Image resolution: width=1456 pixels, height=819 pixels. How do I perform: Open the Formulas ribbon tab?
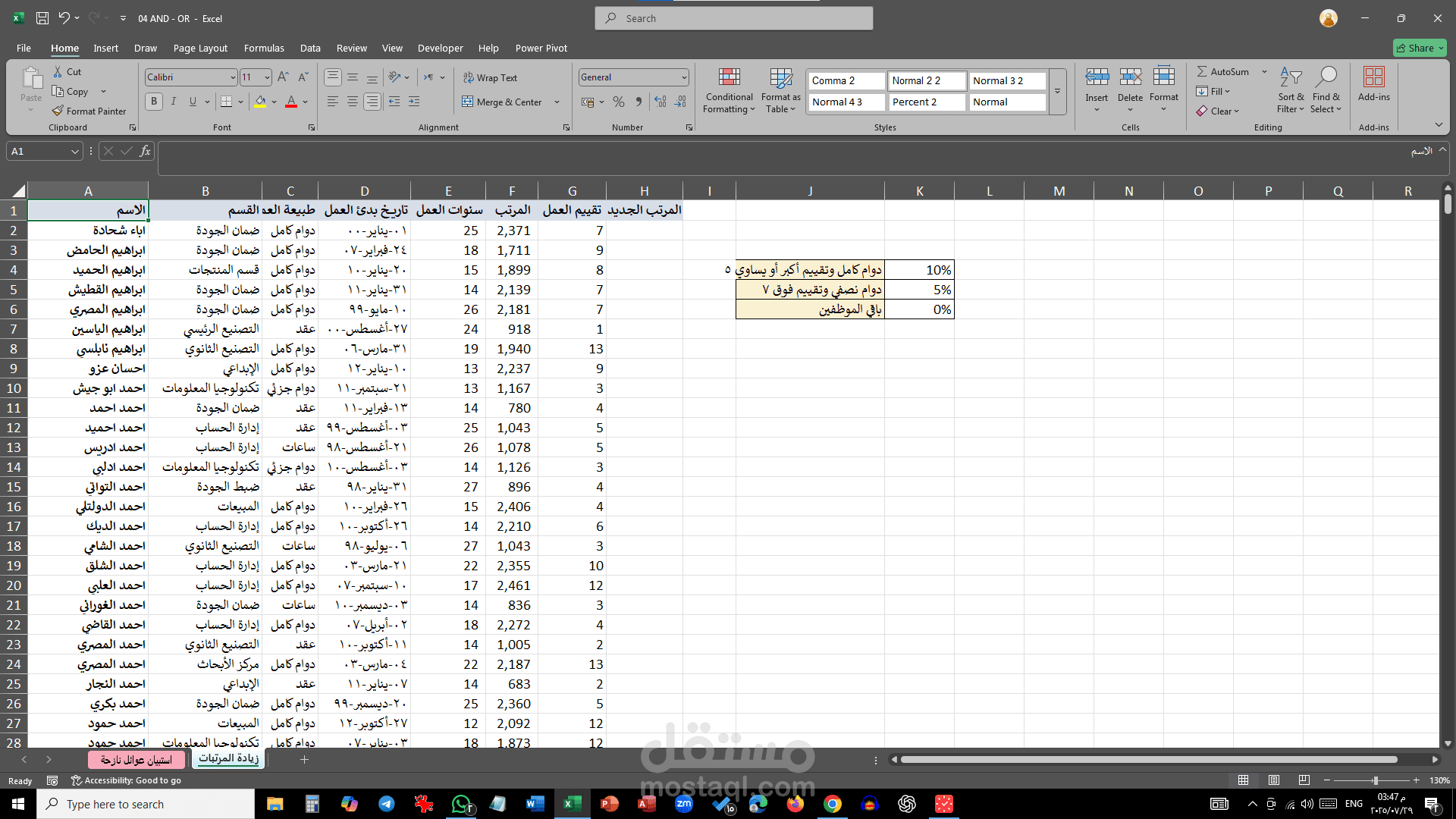pyautogui.click(x=264, y=48)
